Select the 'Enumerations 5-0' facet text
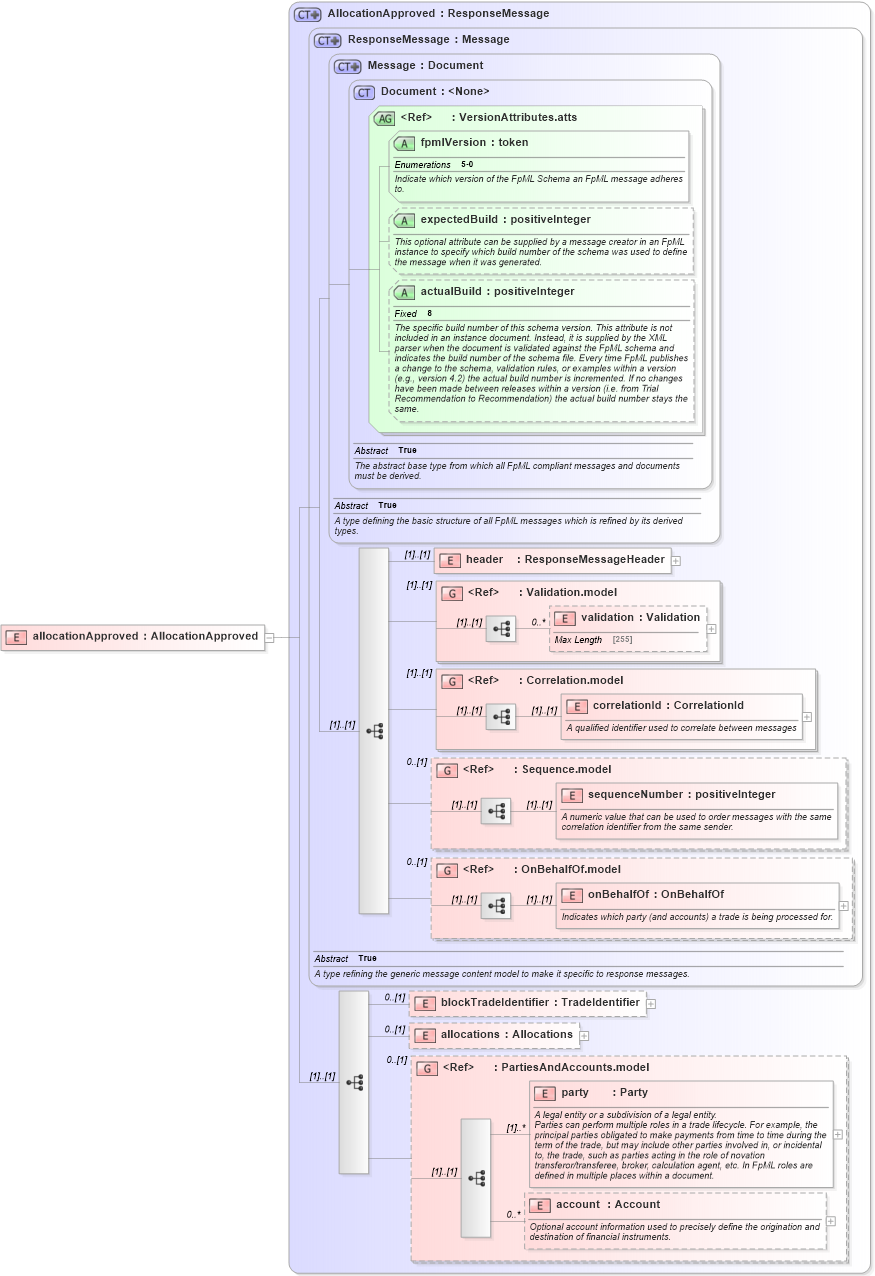This screenshot has height=1276, width=875. tap(434, 165)
